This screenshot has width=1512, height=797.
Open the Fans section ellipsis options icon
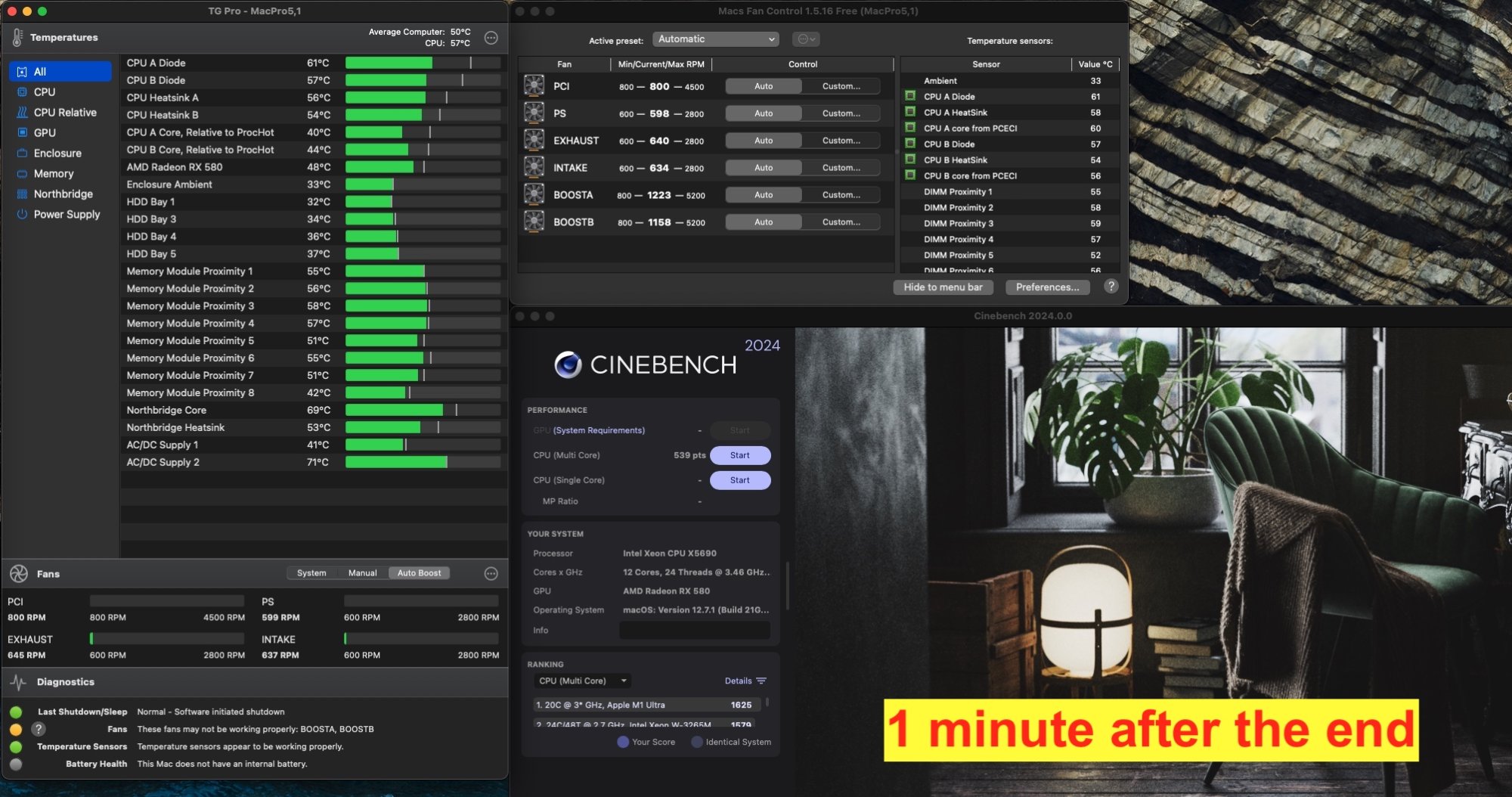click(491, 574)
